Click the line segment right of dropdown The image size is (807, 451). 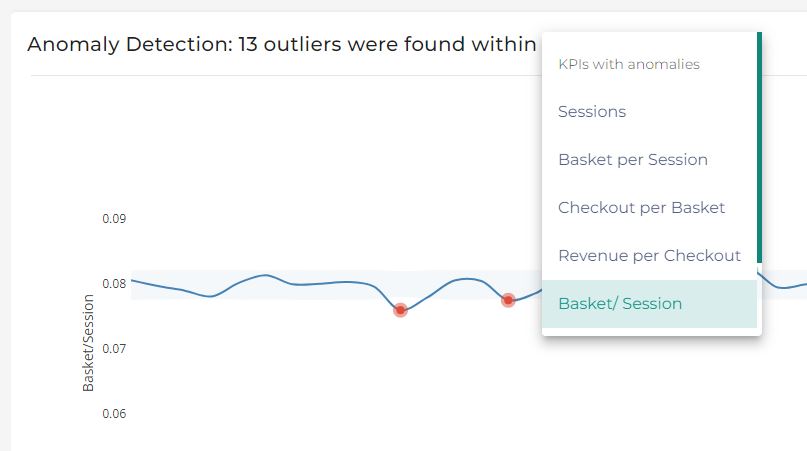tap(783, 286)
